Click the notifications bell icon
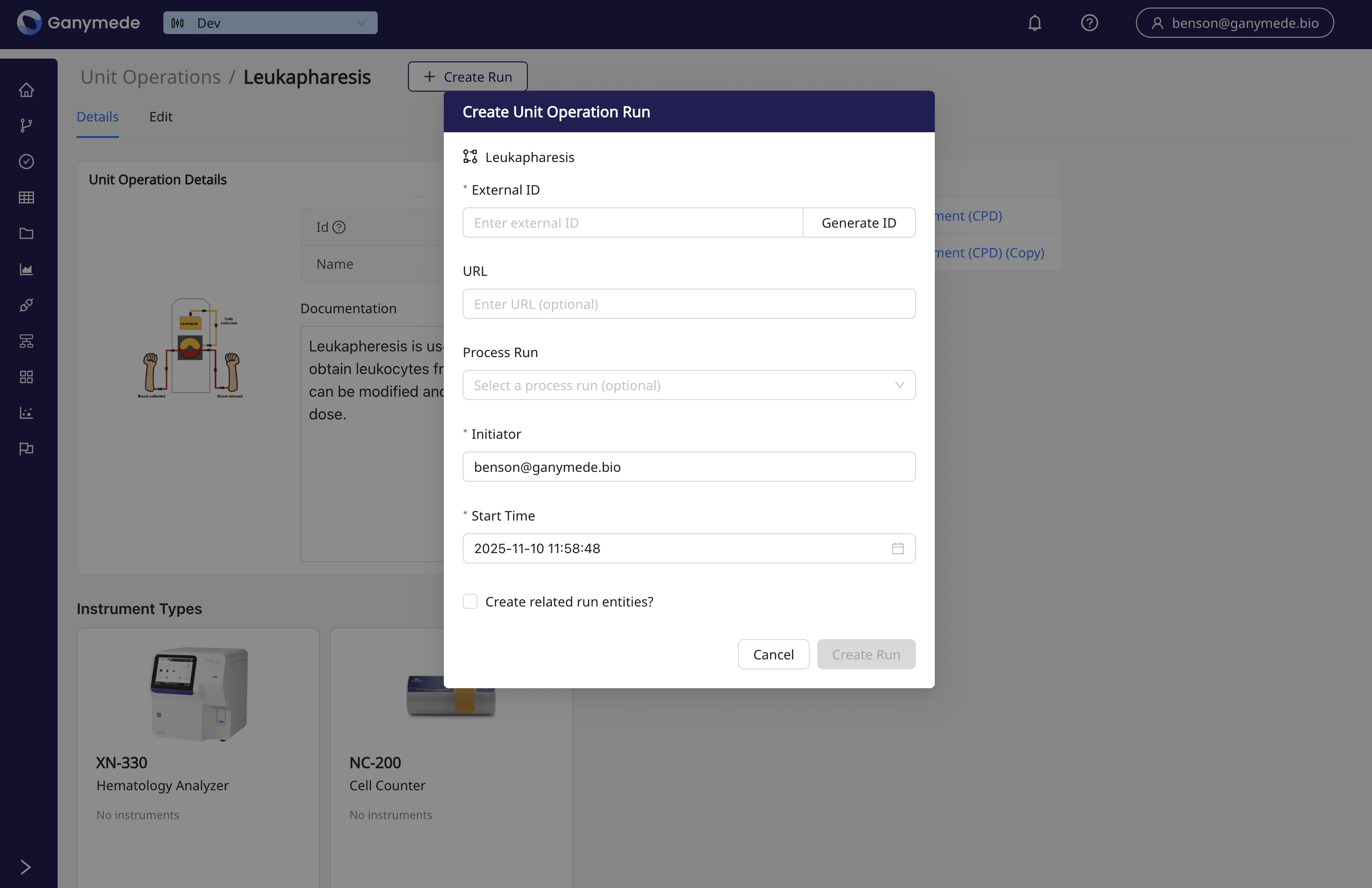Image resolution: width=1372 pixels, height=888 pixels. (x=1034, y=23)
